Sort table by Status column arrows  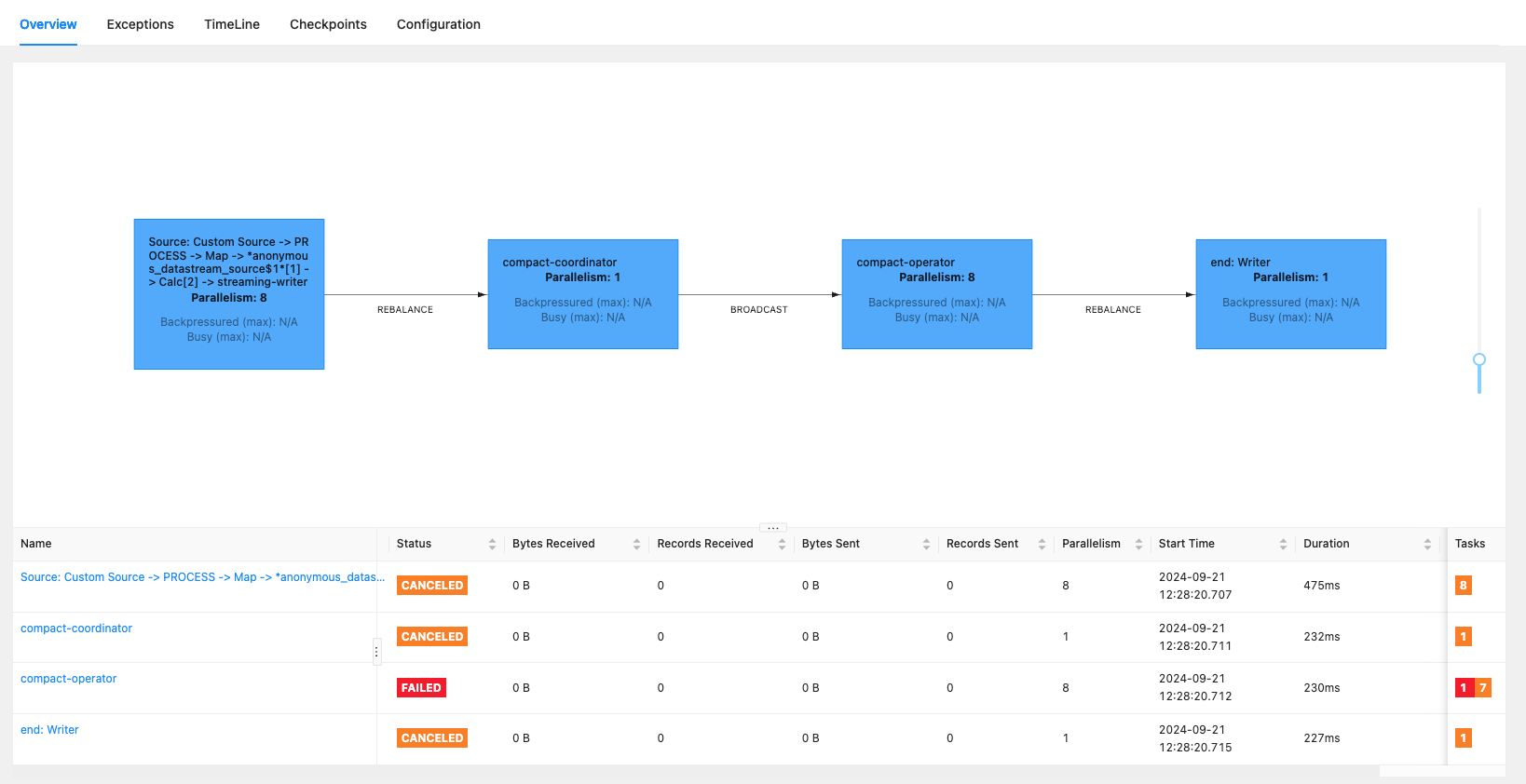click(492, 545)
